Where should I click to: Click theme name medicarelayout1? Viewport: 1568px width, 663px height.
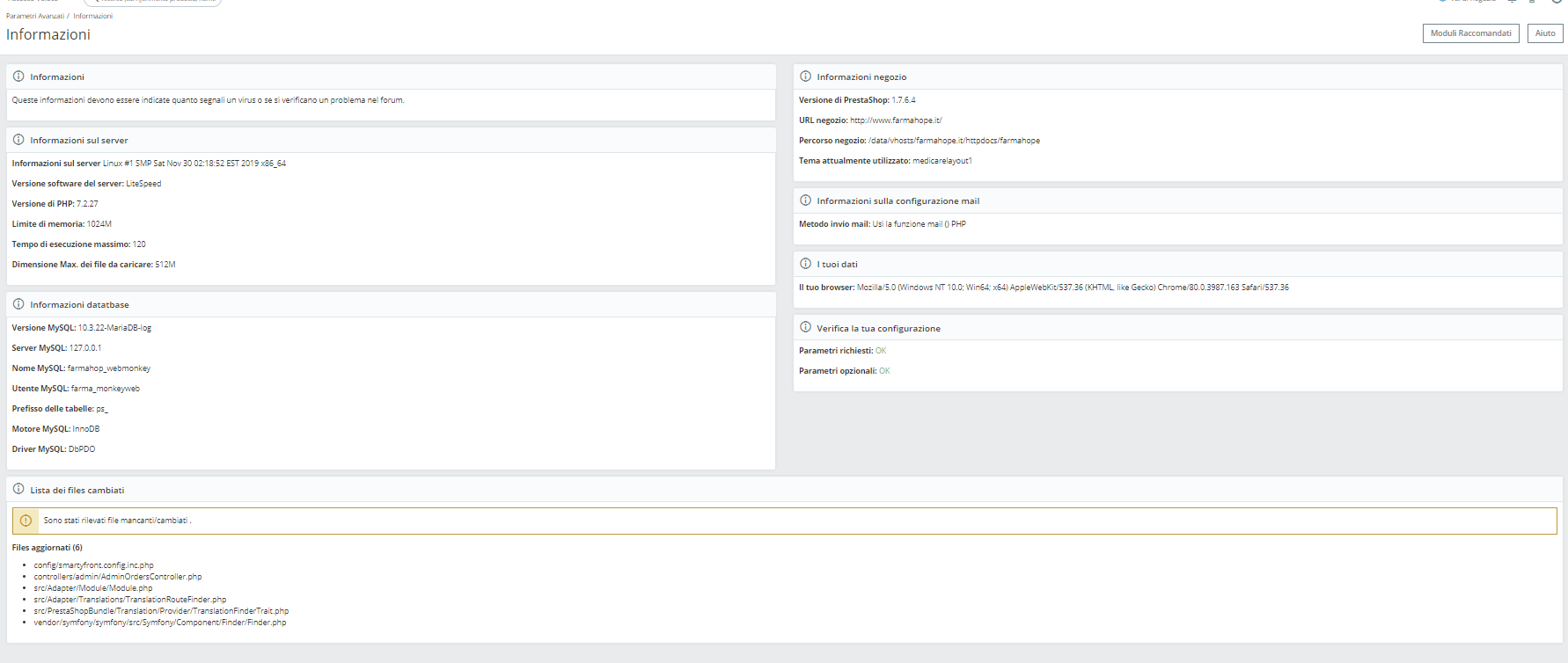coord(942,161)
